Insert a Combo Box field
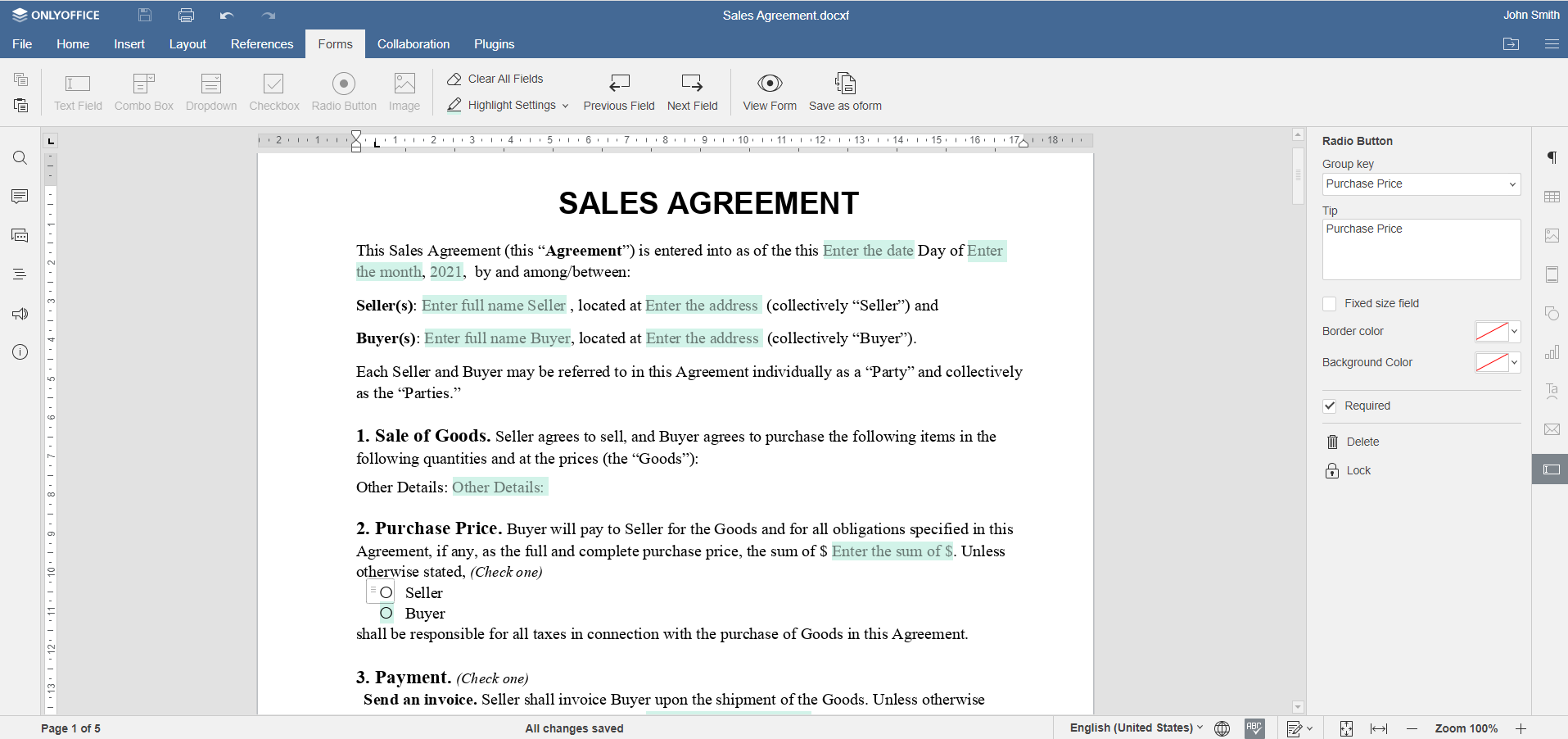The width and height of the screenshot is (1568, 739). pyautogui.click(x=143, y=90)
